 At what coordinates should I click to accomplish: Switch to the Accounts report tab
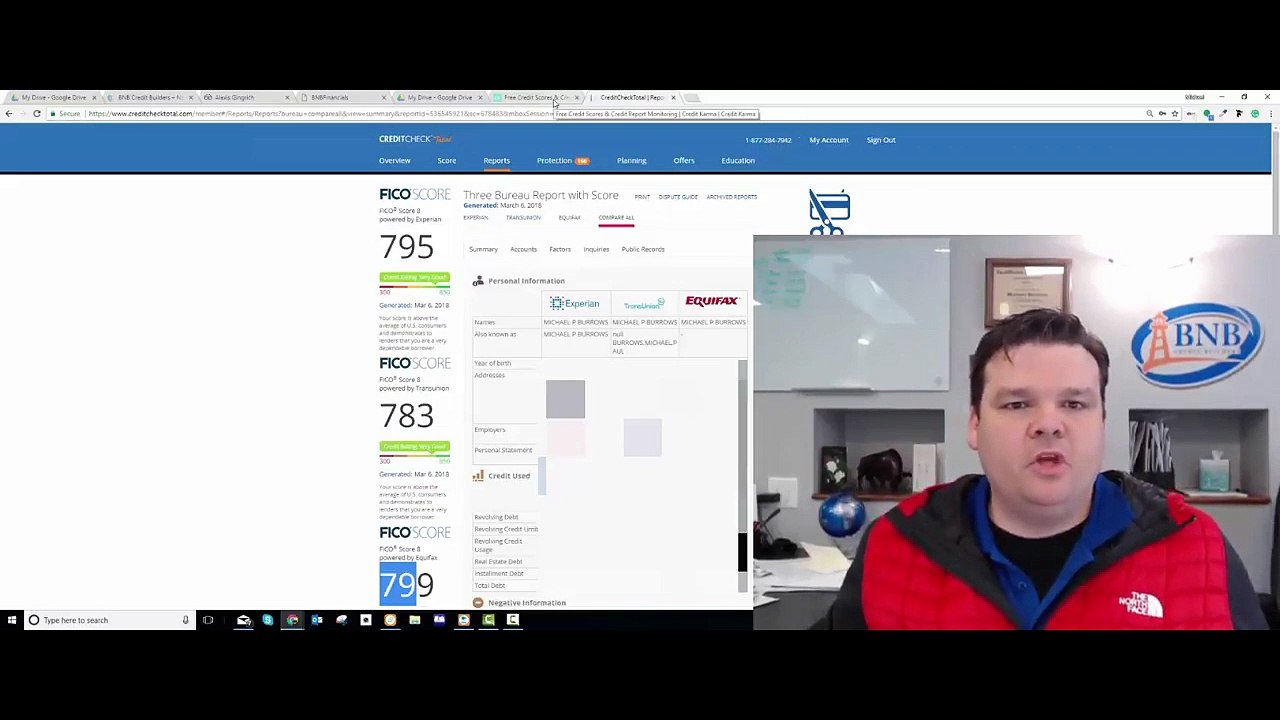[524, 249]
